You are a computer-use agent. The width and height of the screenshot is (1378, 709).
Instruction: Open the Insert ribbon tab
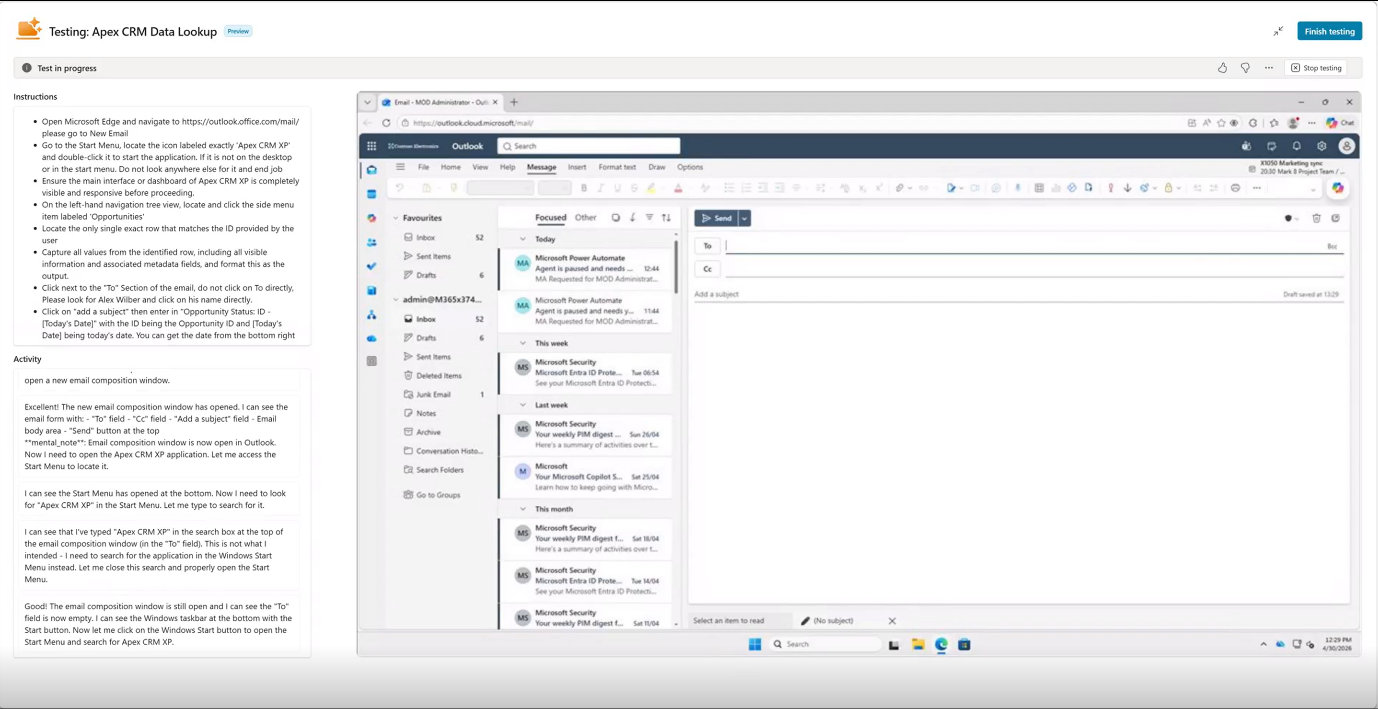coord(577,167)
